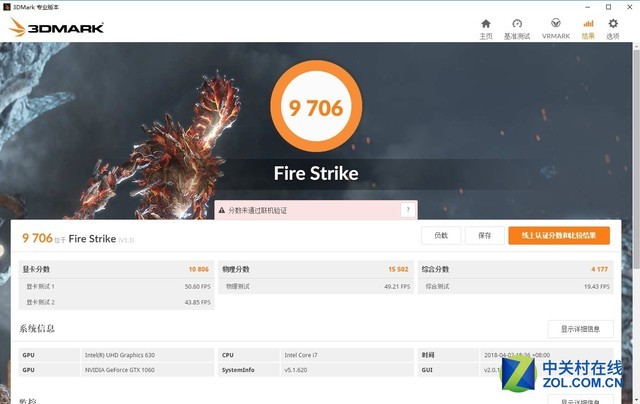This screenshot has height=404, width=640.
Task: Click the 9 706 score circle
Action: (x=315, y=108)
